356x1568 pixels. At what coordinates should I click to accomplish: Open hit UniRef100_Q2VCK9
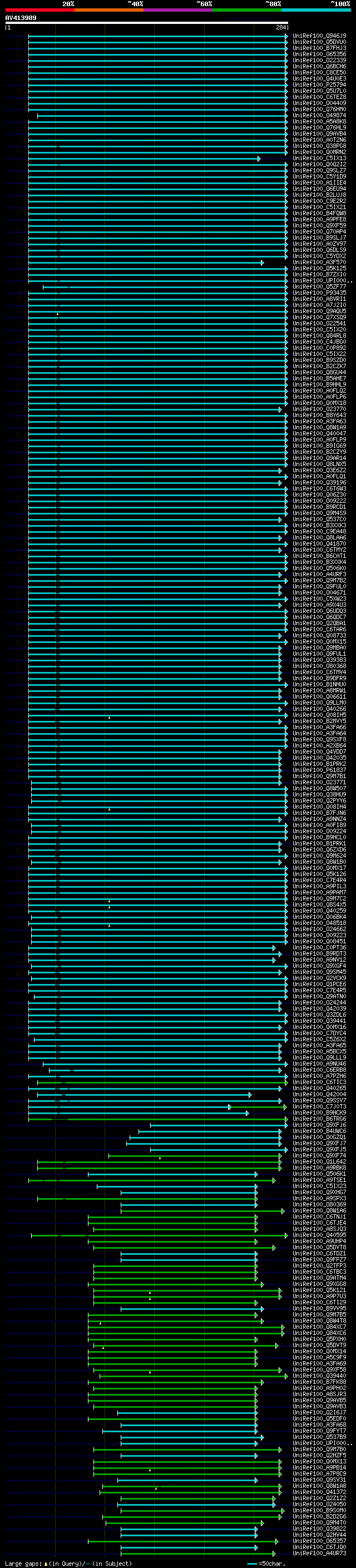(x=319, y=978)
